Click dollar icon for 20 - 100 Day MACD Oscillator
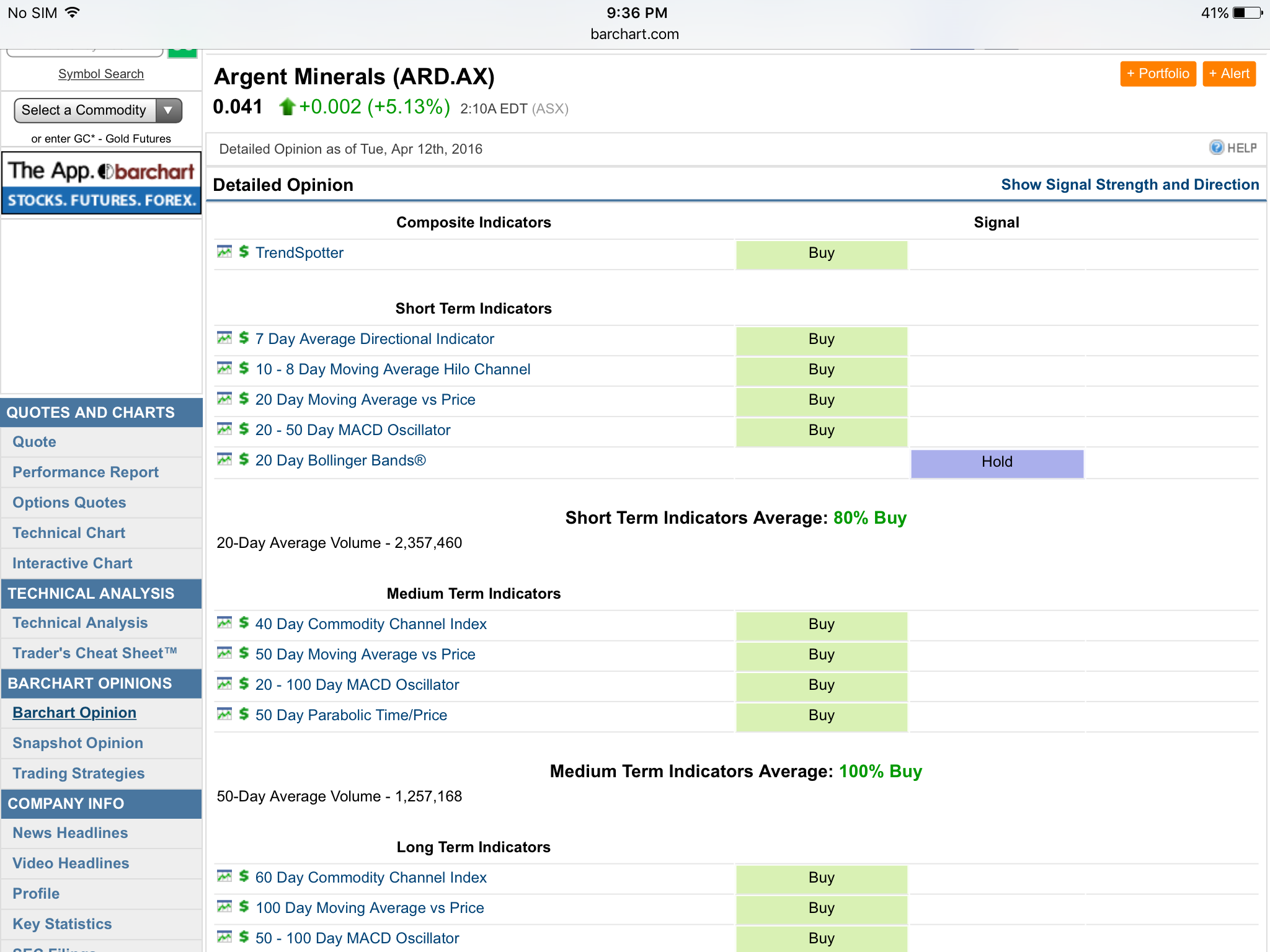Image resolution: width=1270 pixels, height=952 pixels. click(x=244, y=684)
